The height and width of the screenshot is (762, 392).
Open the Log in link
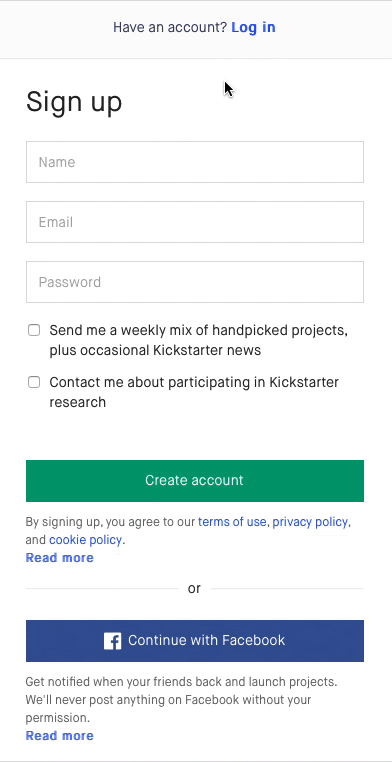click(253, 27)
